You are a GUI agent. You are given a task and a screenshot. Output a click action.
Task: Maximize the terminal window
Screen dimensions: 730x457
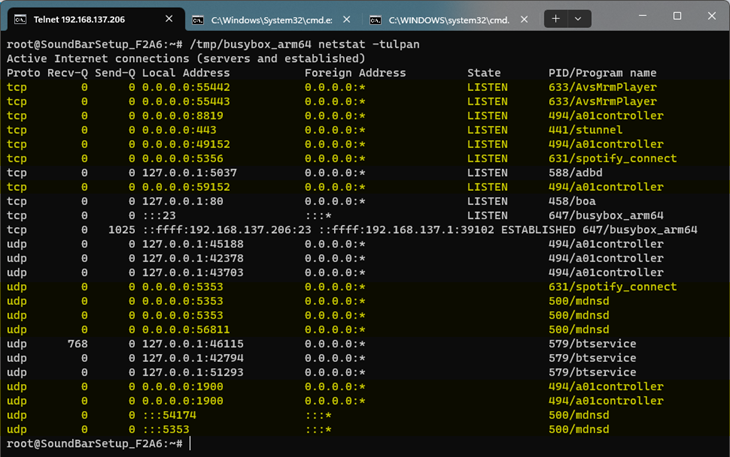pyautogui.click(x=677, y=16)
